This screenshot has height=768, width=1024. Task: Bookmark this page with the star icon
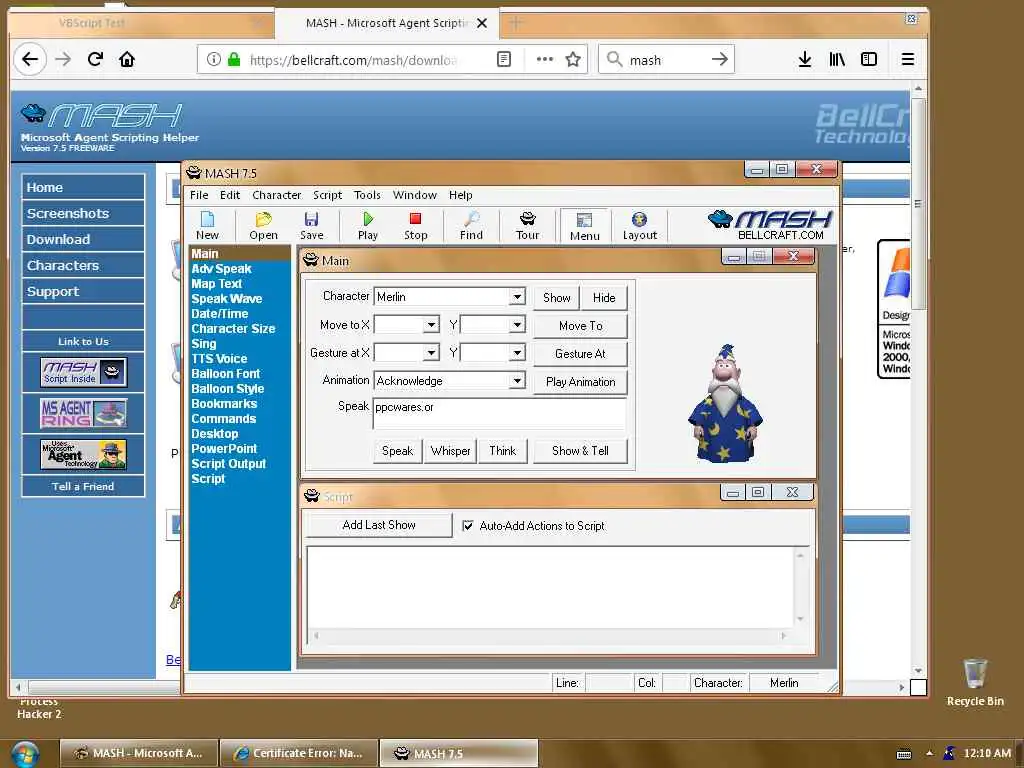click(573, 59)
